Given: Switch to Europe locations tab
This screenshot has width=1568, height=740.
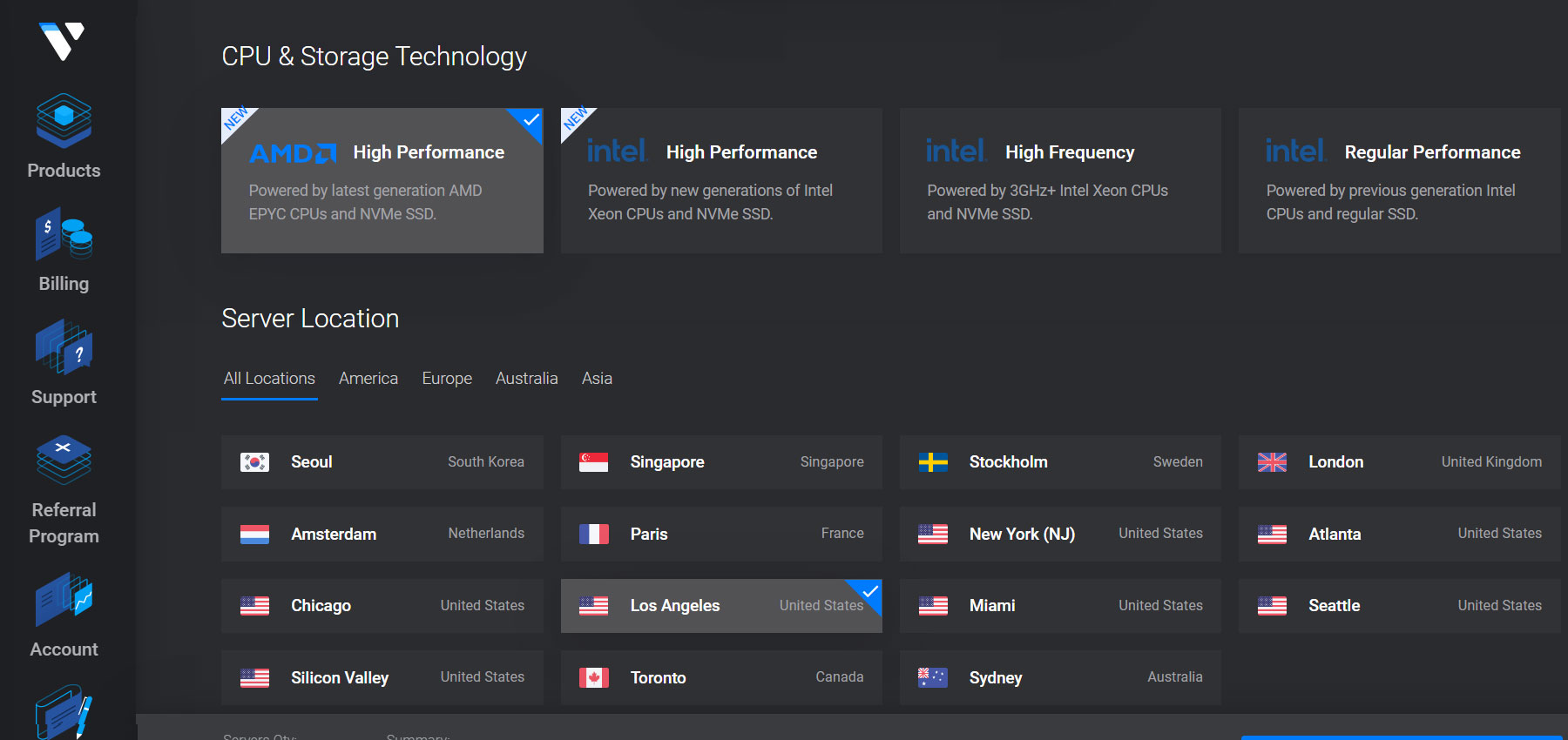Looking at the screenshot, I should [447, 379].
